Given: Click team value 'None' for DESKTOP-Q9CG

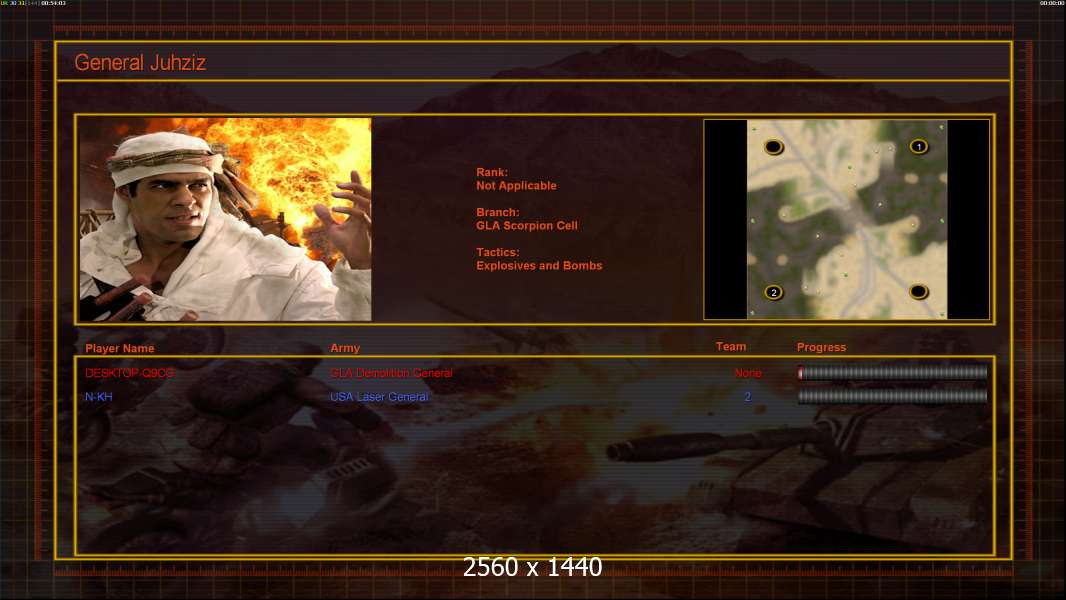Looking at the screenshot, I should click(x=748, y=373).
